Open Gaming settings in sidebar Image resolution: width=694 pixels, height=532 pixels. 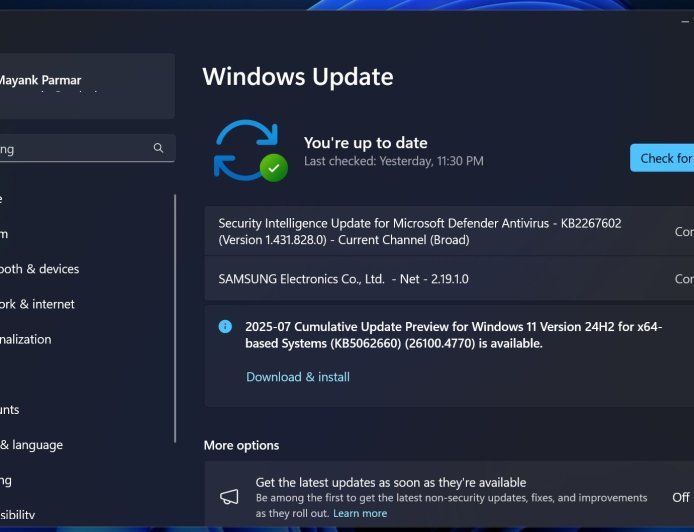6,480
